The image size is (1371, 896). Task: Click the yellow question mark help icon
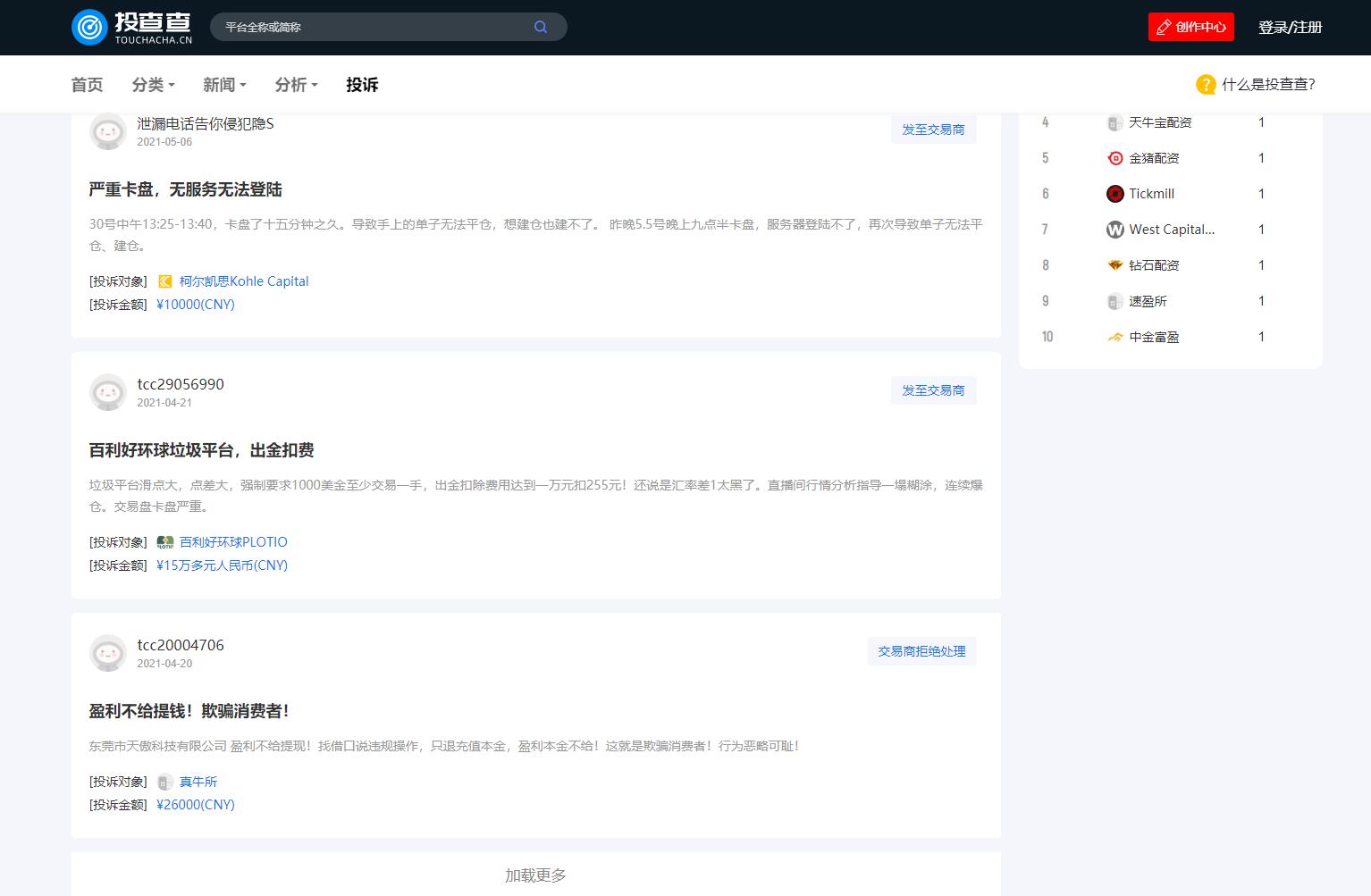[x=1206, y=85]
